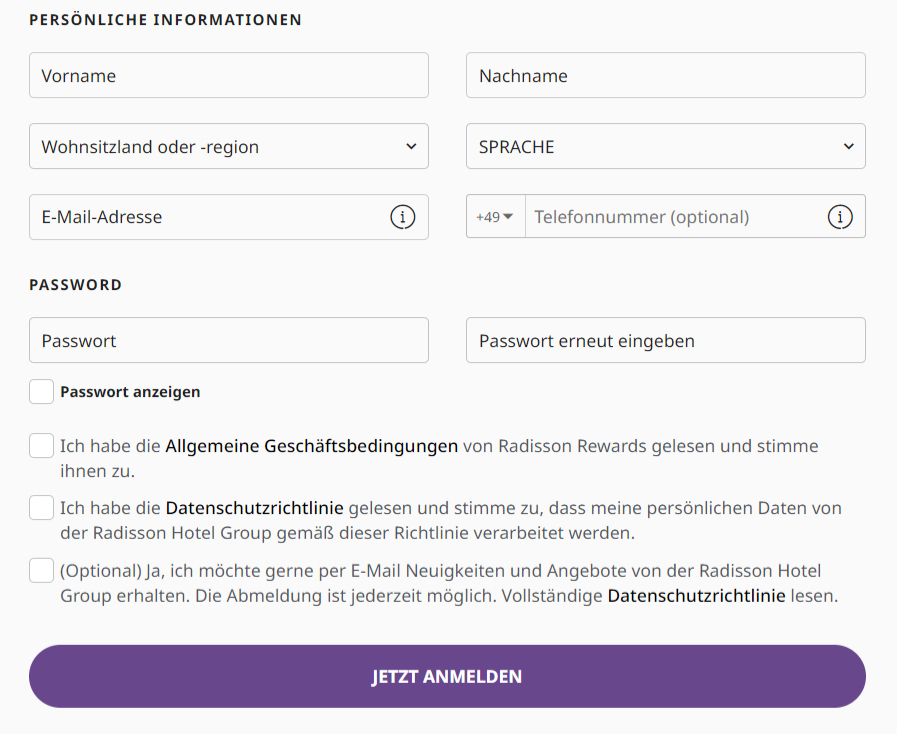Accept the Allgemeine Geschäftsbedingungen checkbox
Image resolution: width=897 pixels, height=734 pixels.
click(x=41, y=446)
